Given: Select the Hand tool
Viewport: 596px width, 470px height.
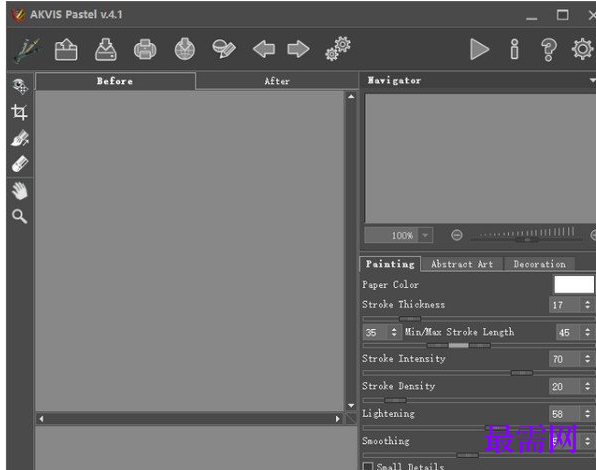Looking at the screenshot, I should [20, 191].
